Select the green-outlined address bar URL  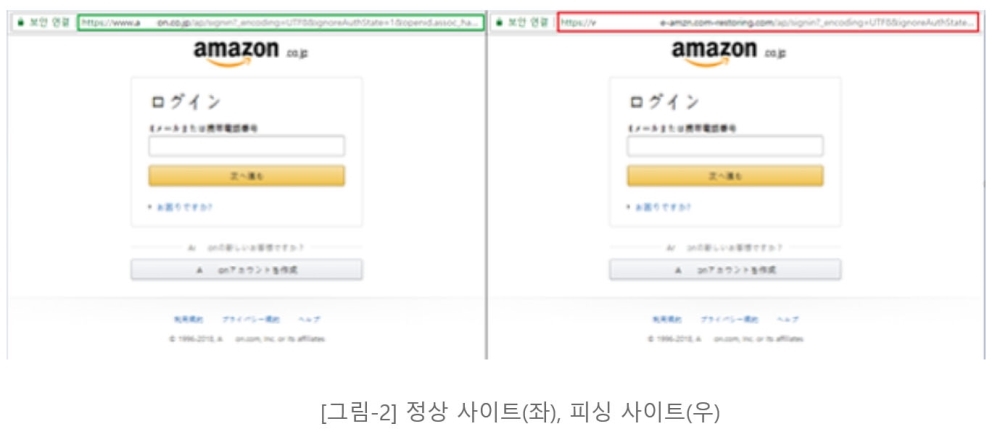click(281, 22)
